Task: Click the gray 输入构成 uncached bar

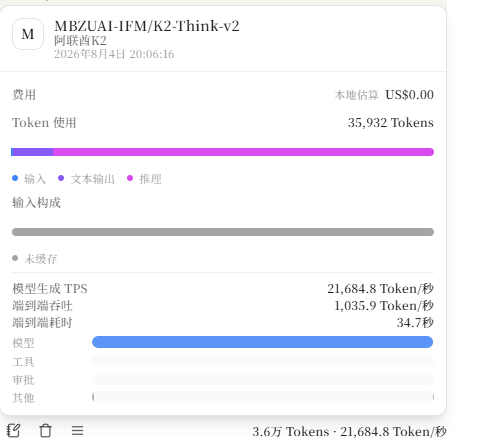Action: (223, 232)
